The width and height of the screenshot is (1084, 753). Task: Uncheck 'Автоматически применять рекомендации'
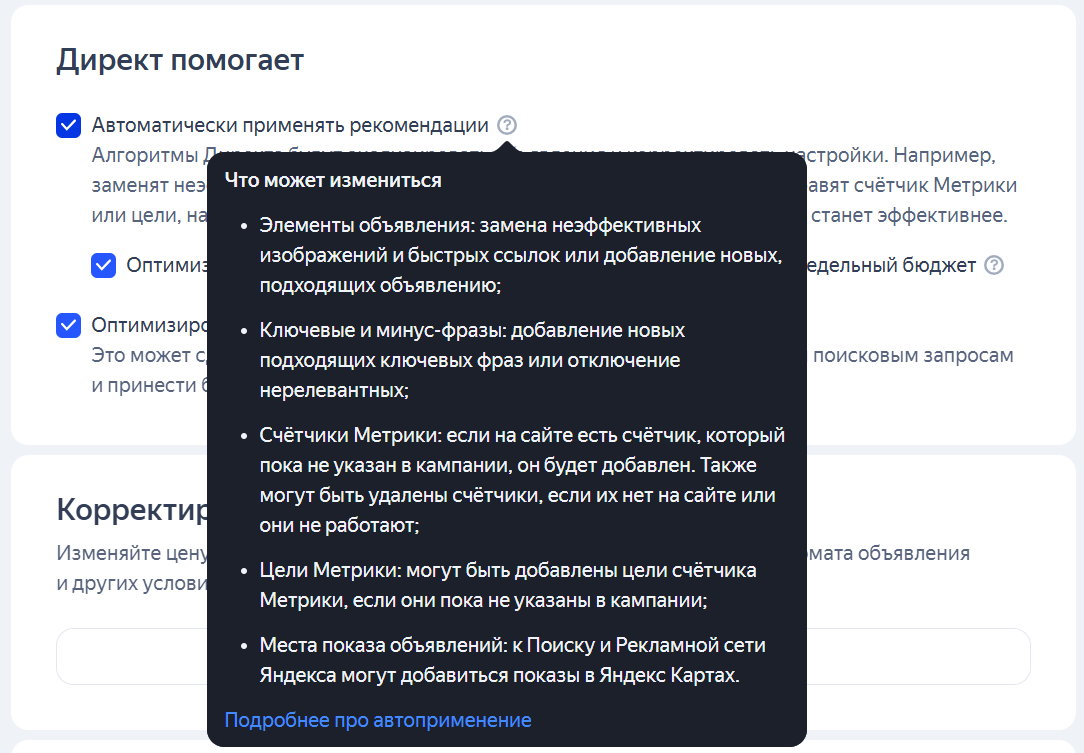pyautogui.click(x=68, y=125)
